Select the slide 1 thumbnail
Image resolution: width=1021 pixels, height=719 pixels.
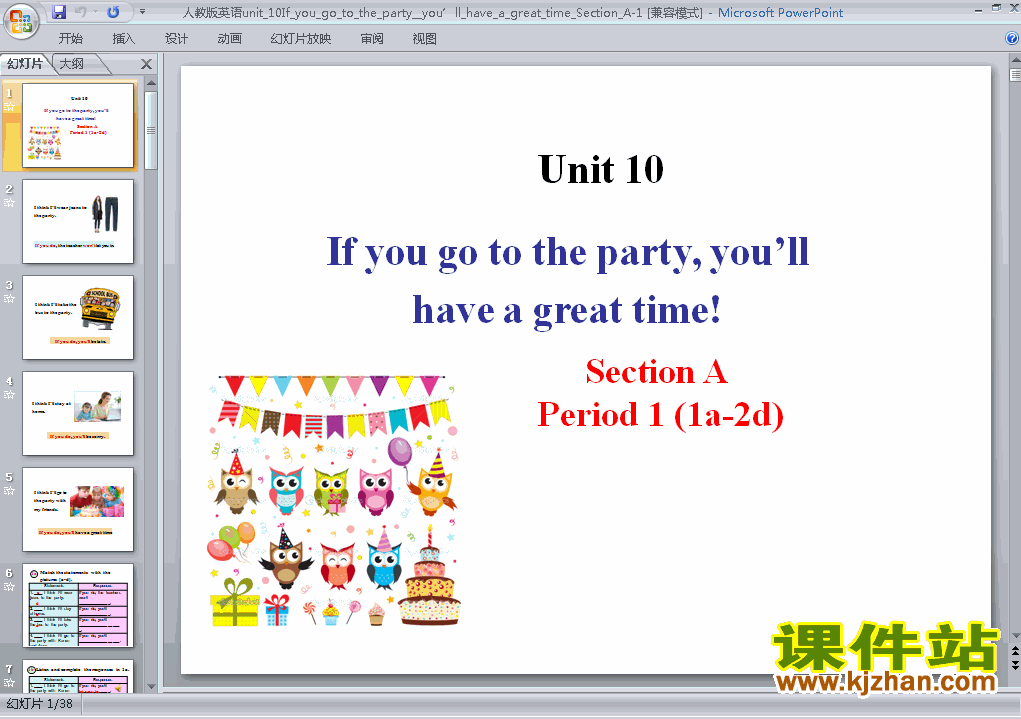point(78,125)
